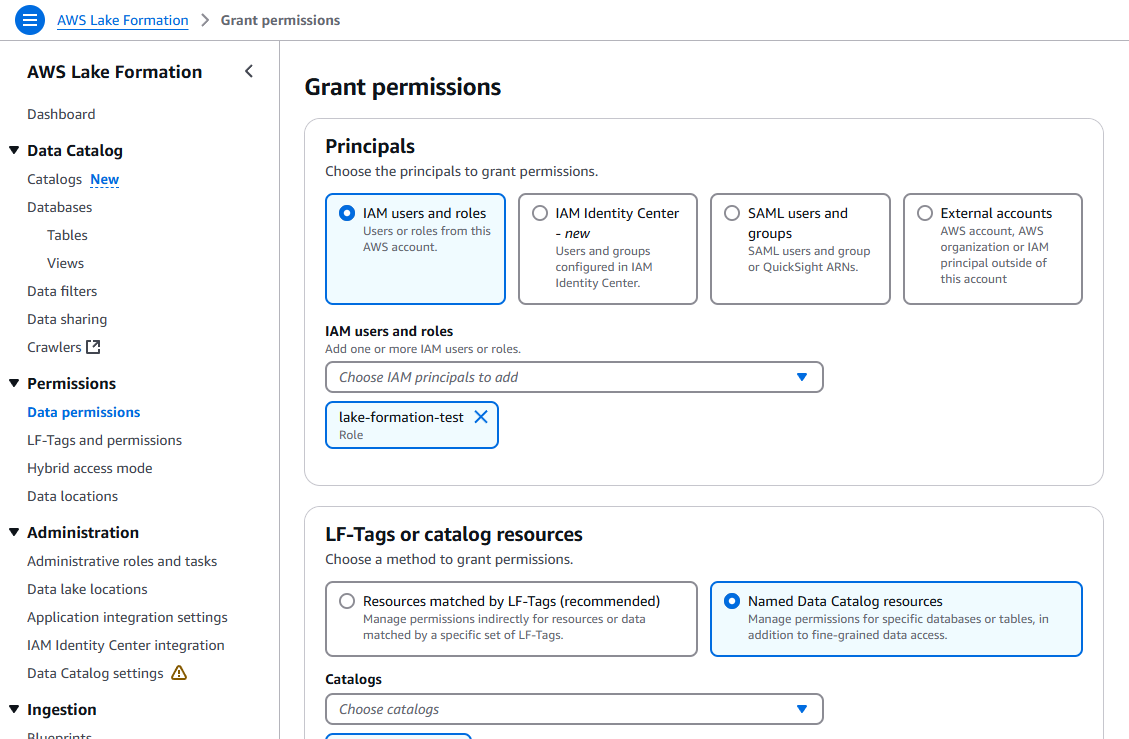Click the warning icon next to Data Catalog settings
The image size is (1129, 739).
pyautogui.click(x=179, y=673)
